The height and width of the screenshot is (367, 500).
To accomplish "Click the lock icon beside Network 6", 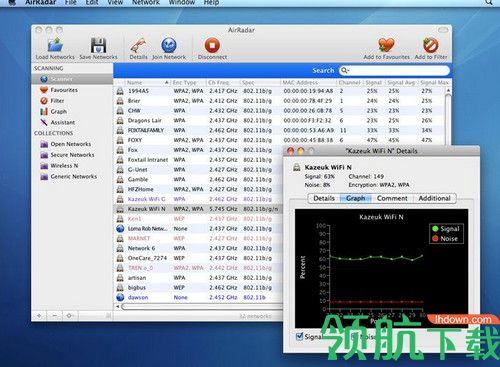I will [120, 248].
